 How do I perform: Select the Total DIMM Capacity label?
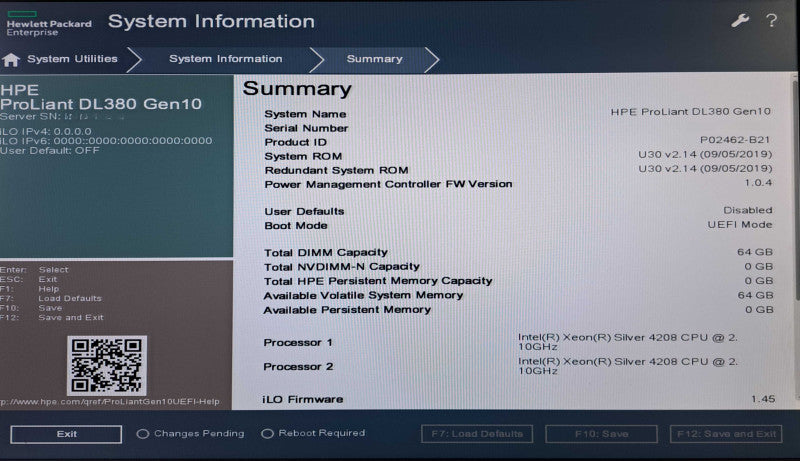pos(326,252)
